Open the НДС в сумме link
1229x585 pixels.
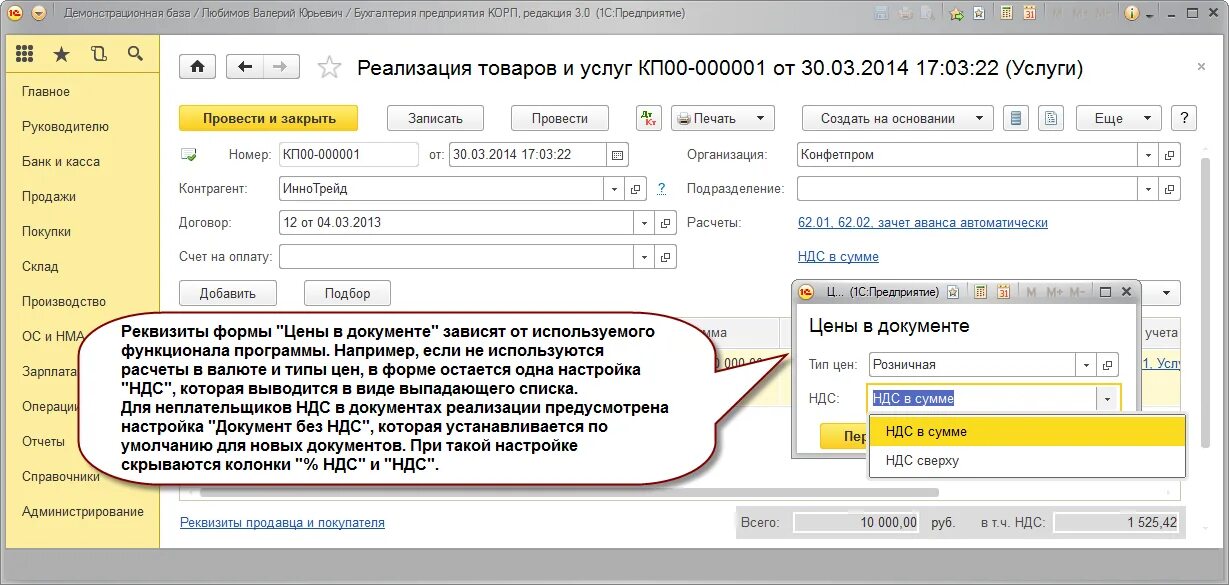[x=838, y=257]
